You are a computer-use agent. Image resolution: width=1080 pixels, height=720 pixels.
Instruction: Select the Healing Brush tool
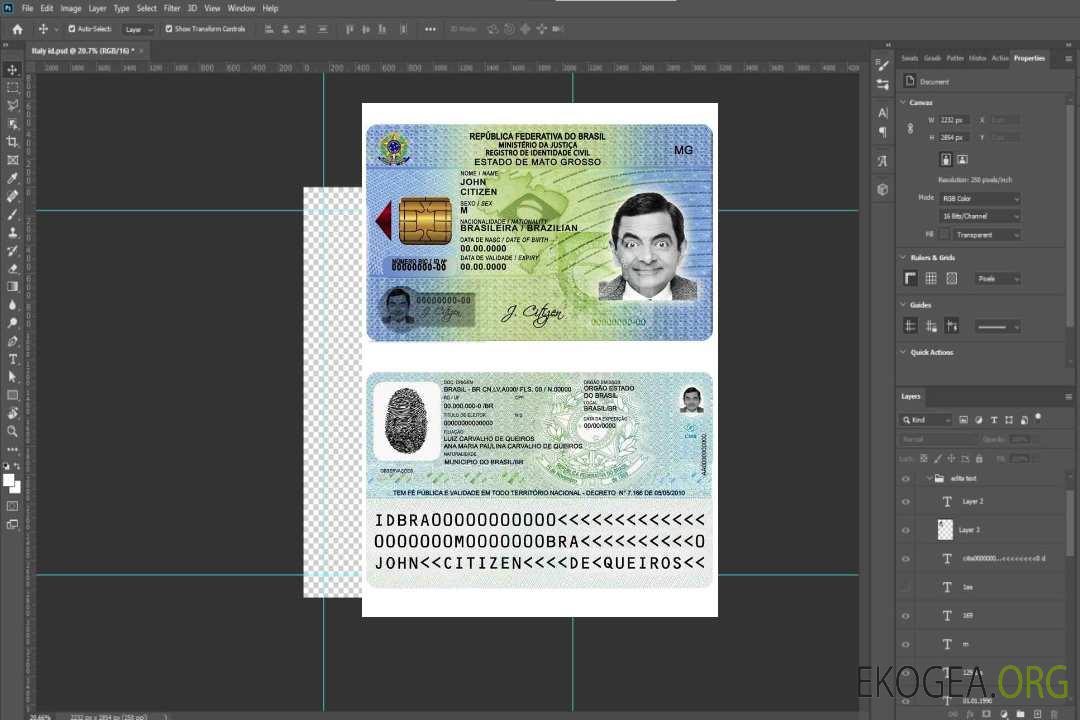[12, 196]
